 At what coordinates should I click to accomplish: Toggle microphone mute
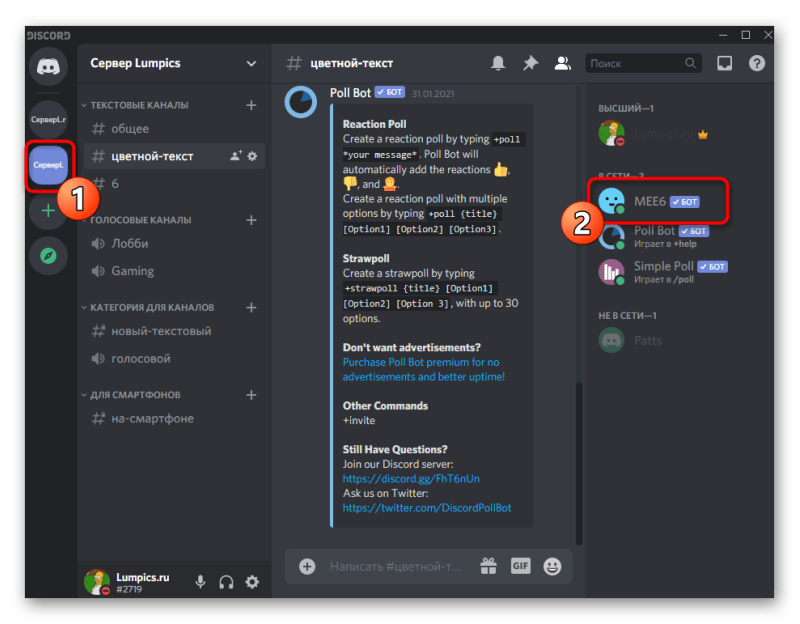[201, 582]
